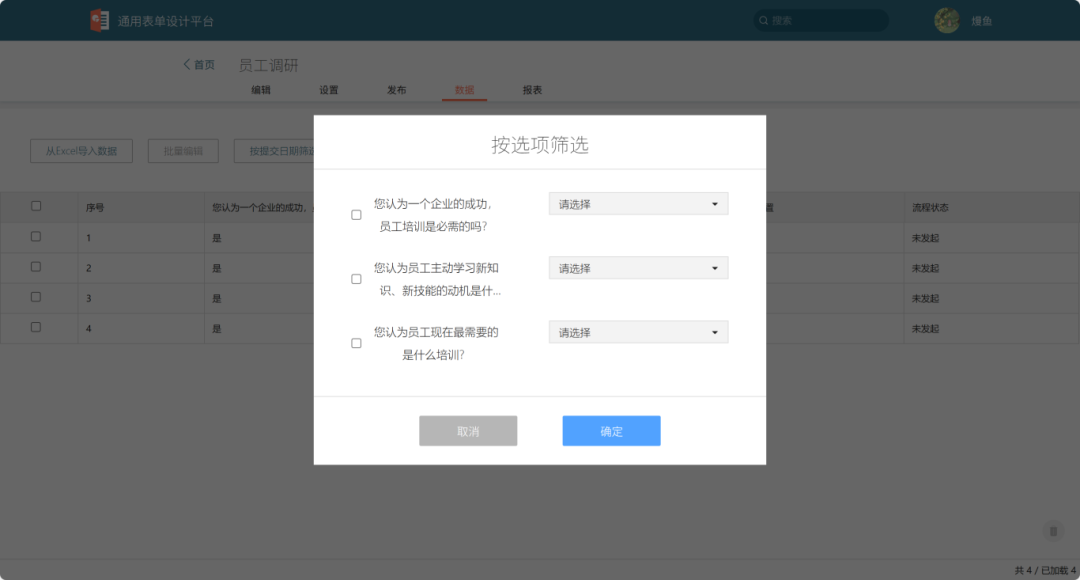
Task: Open the 馒鱼 user avatar
Action: [x=946, y=20]
